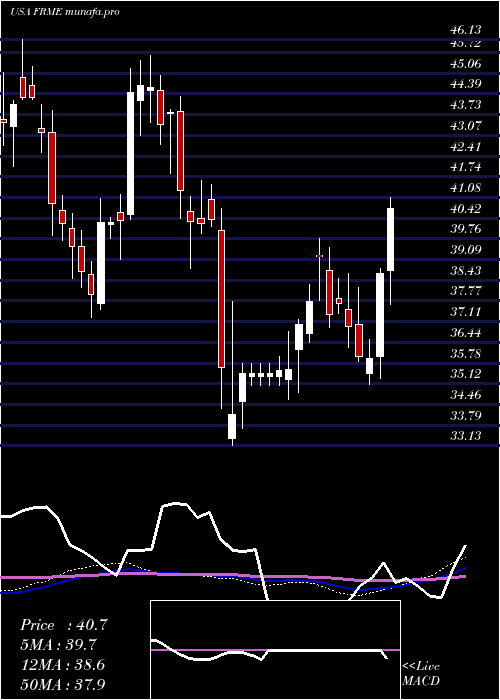The height and width of the screenshot is (700, 500).
Task: Select the 41.74 price axis label
Action: tap(466, 167)
